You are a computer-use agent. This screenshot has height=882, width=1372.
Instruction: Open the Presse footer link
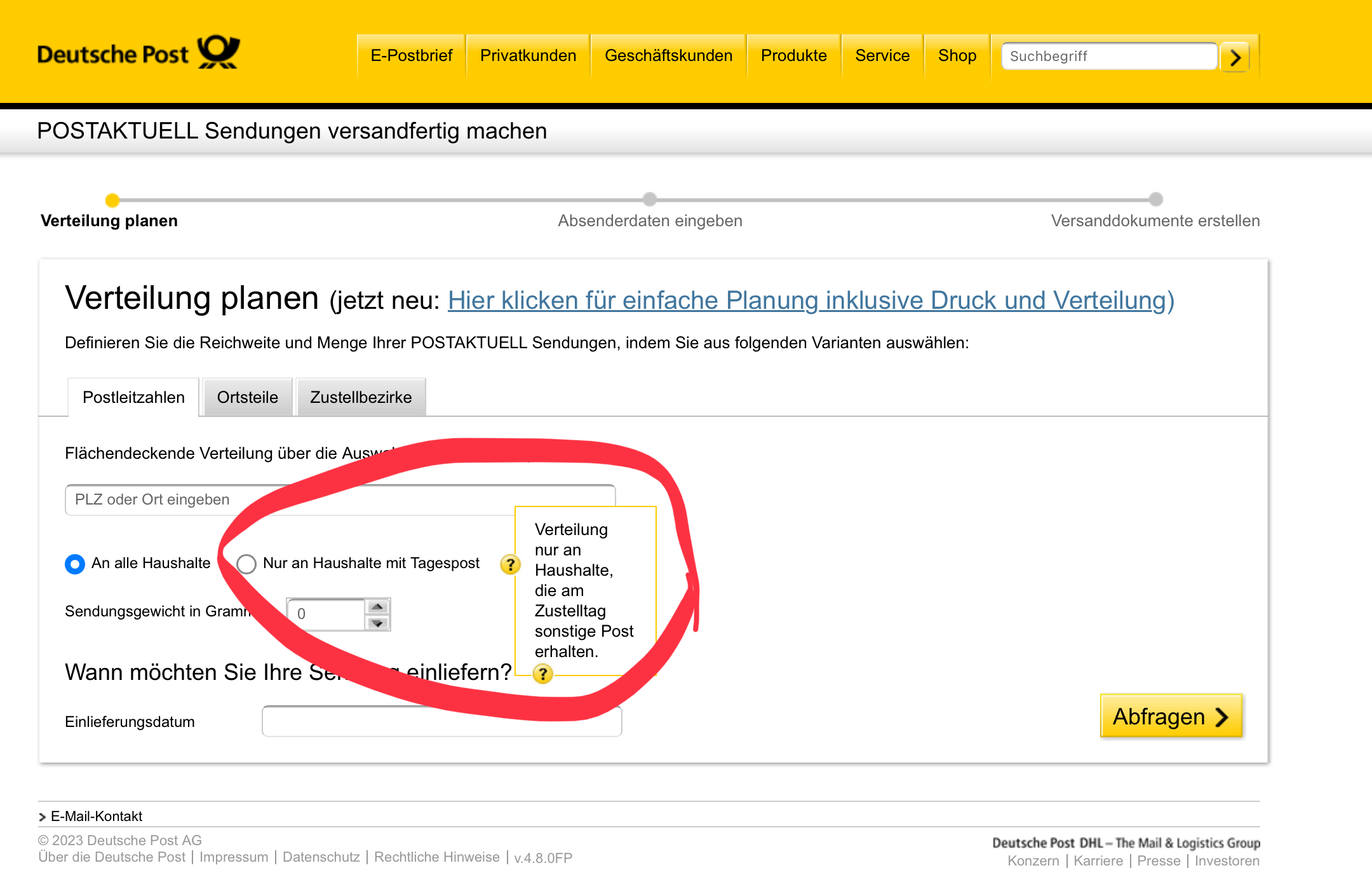click(1159, 861)
